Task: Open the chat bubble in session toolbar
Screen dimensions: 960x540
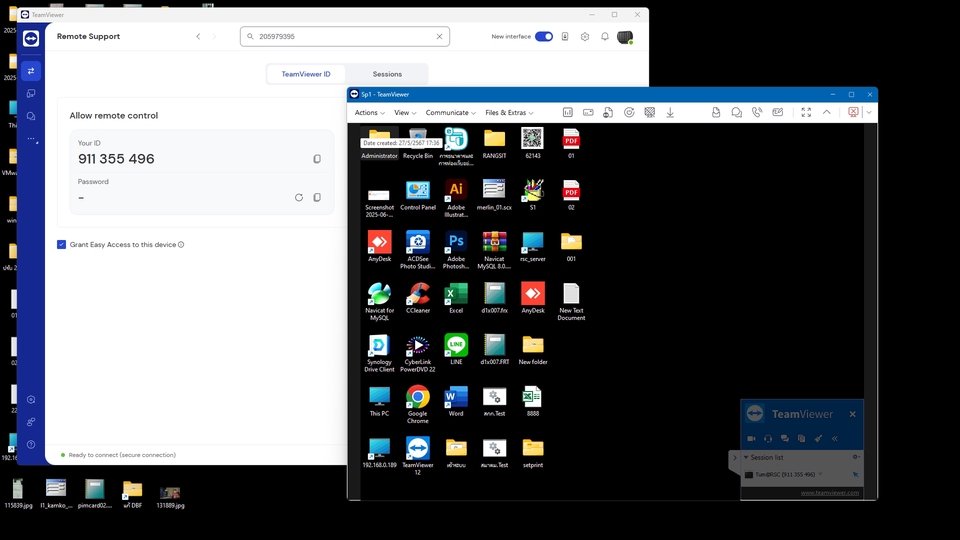Action: tap(736, 113)
